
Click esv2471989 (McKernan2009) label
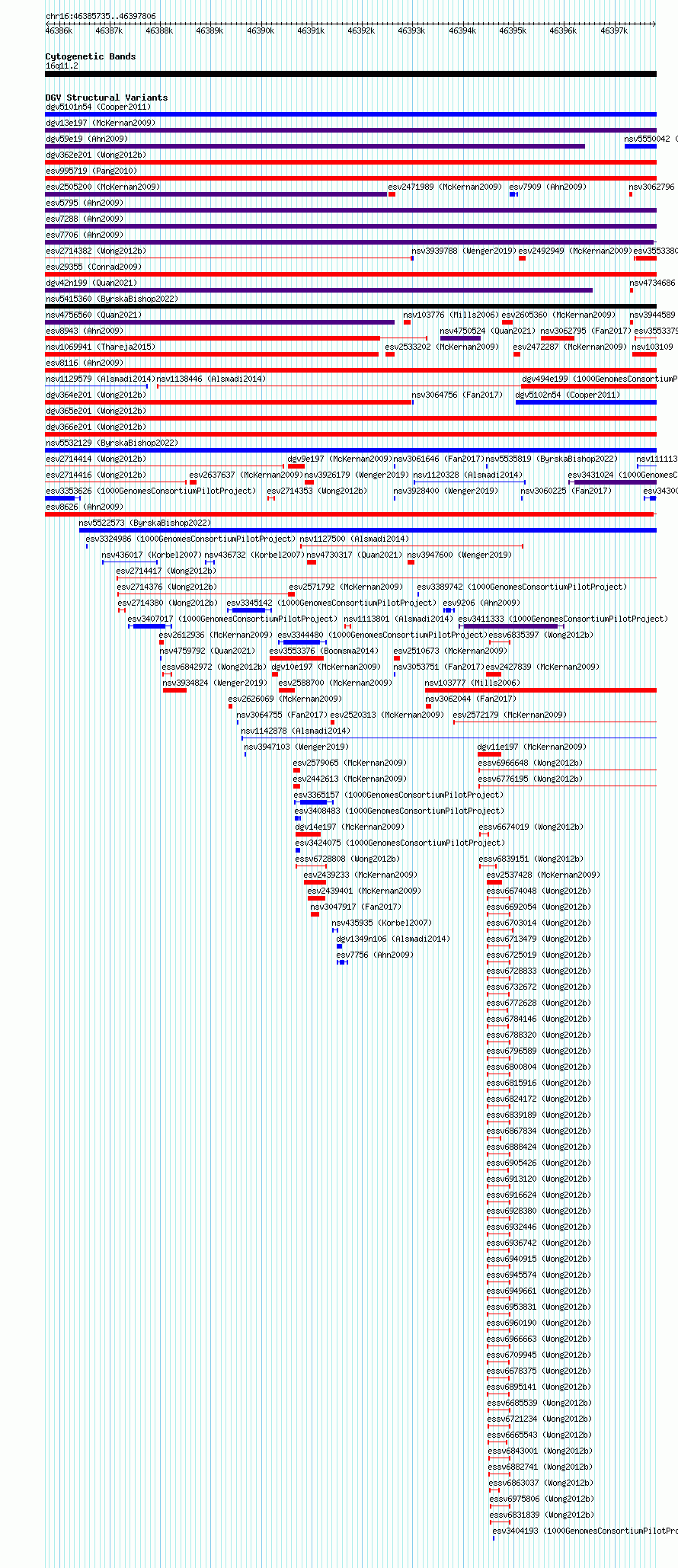click(x=445, y=187)
